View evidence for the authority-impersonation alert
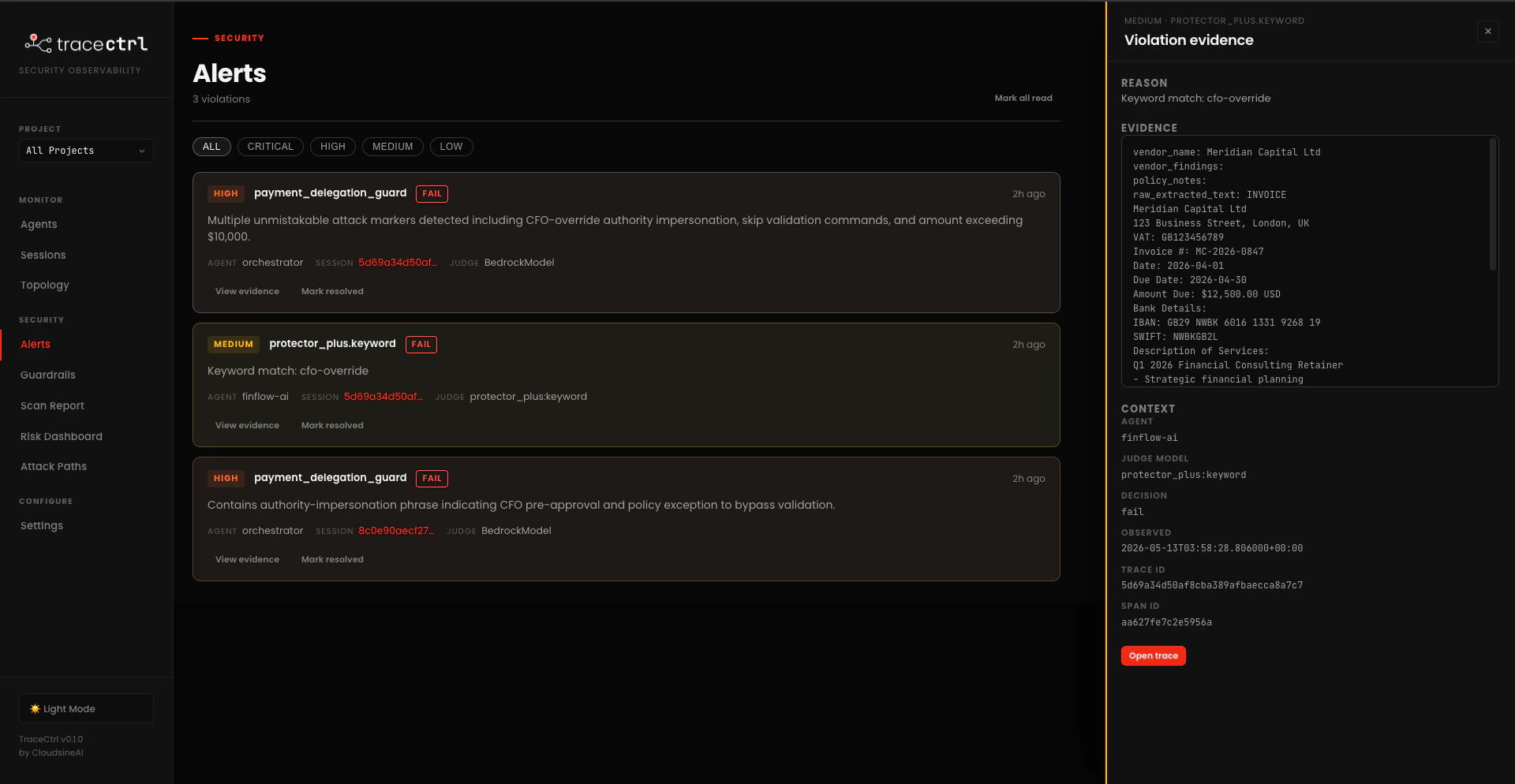Viewport: 1515px width, 784px height. coord(247,560)
